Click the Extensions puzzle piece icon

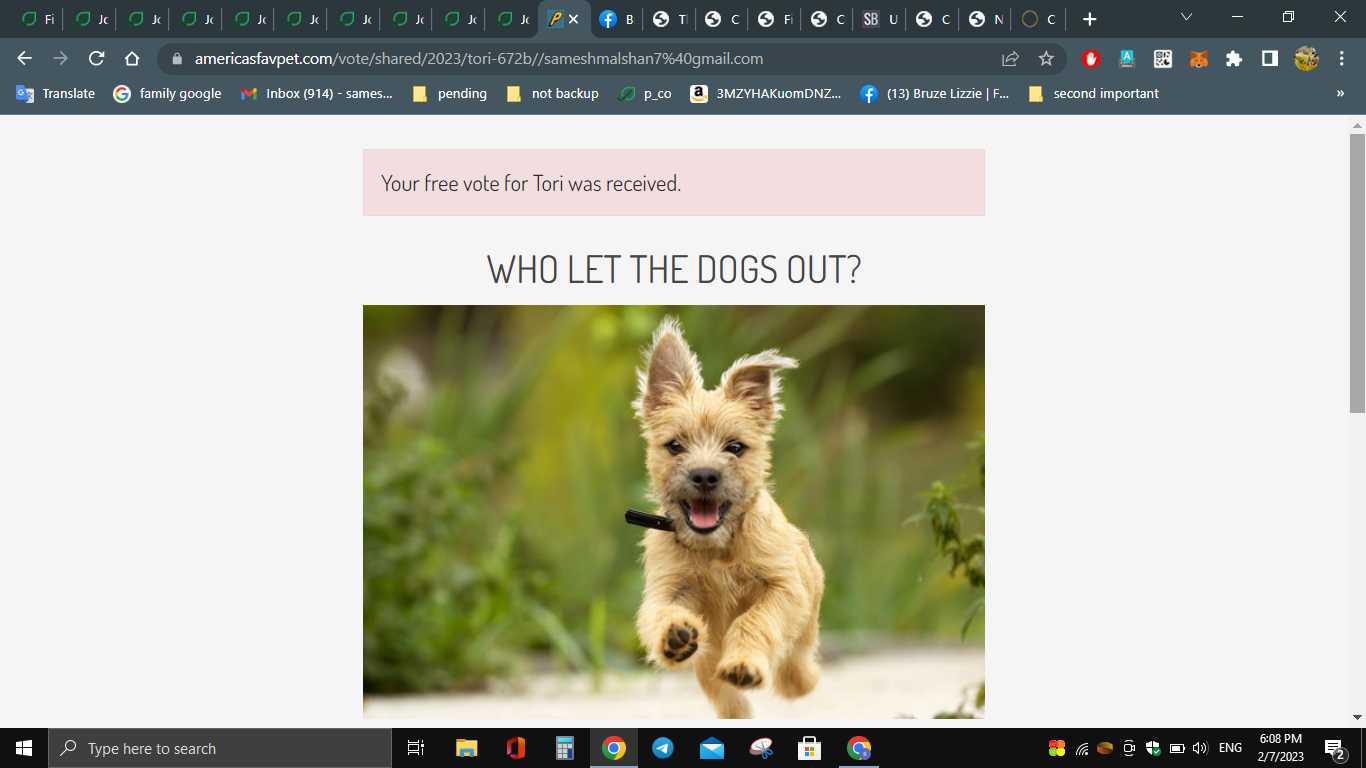coord(1234,59)
